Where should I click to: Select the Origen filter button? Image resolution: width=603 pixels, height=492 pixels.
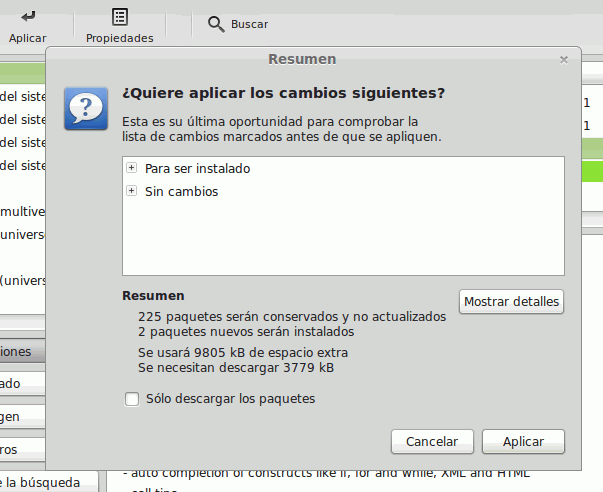point(22,416)
